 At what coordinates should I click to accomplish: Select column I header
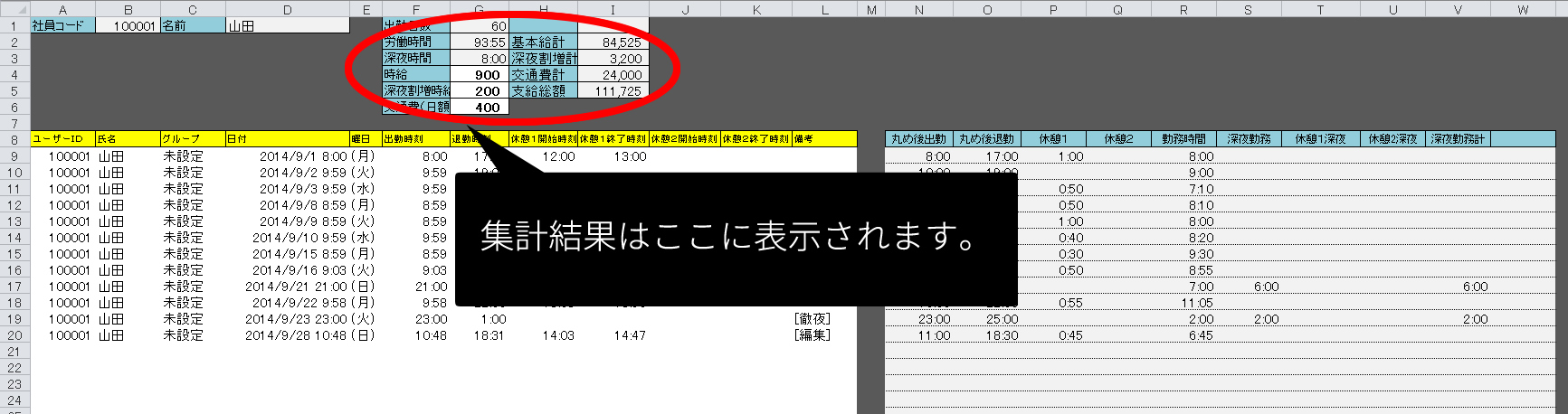click(613, 9)
